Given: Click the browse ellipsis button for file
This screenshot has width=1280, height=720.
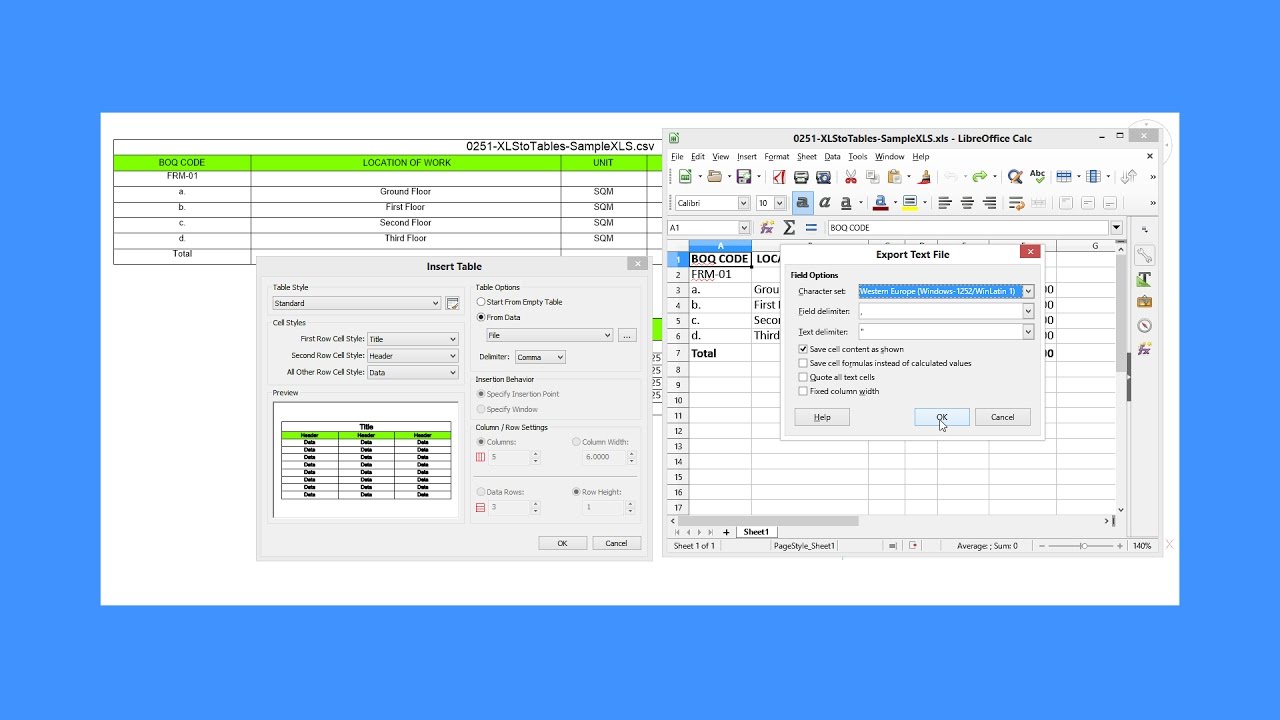Looking at the screenshot, I should click(627, 335).
